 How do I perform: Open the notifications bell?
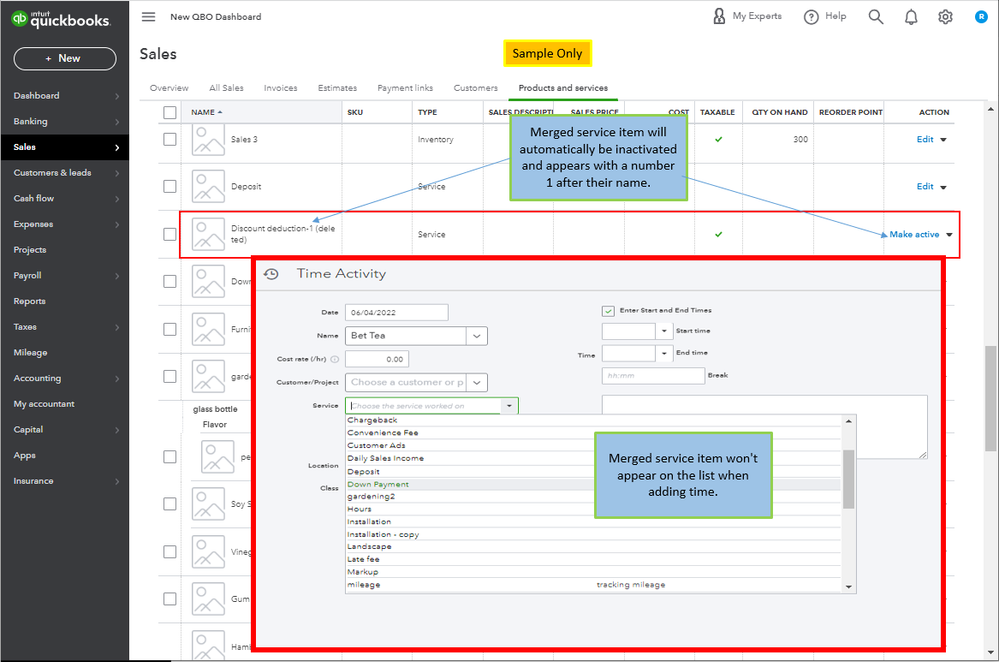911,17
